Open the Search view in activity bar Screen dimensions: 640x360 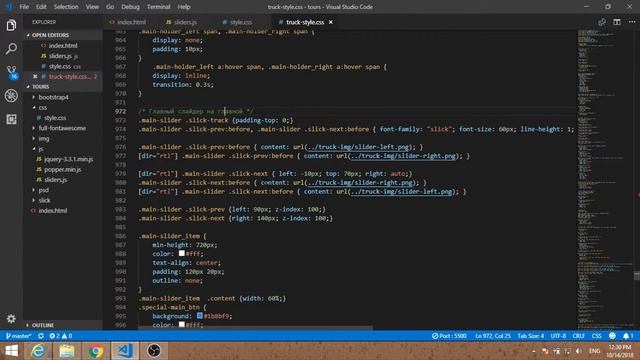click(11, 49)
